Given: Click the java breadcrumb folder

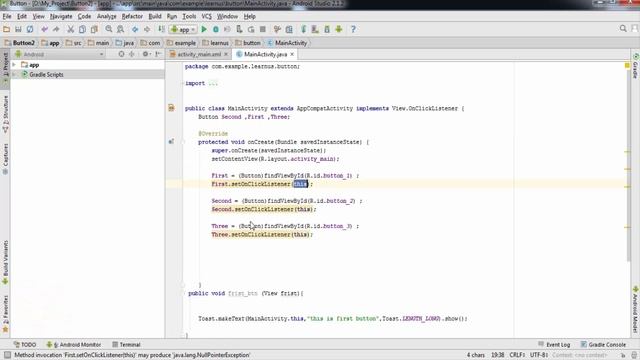Looking at the screenshot, I should (x=124, y=43).
